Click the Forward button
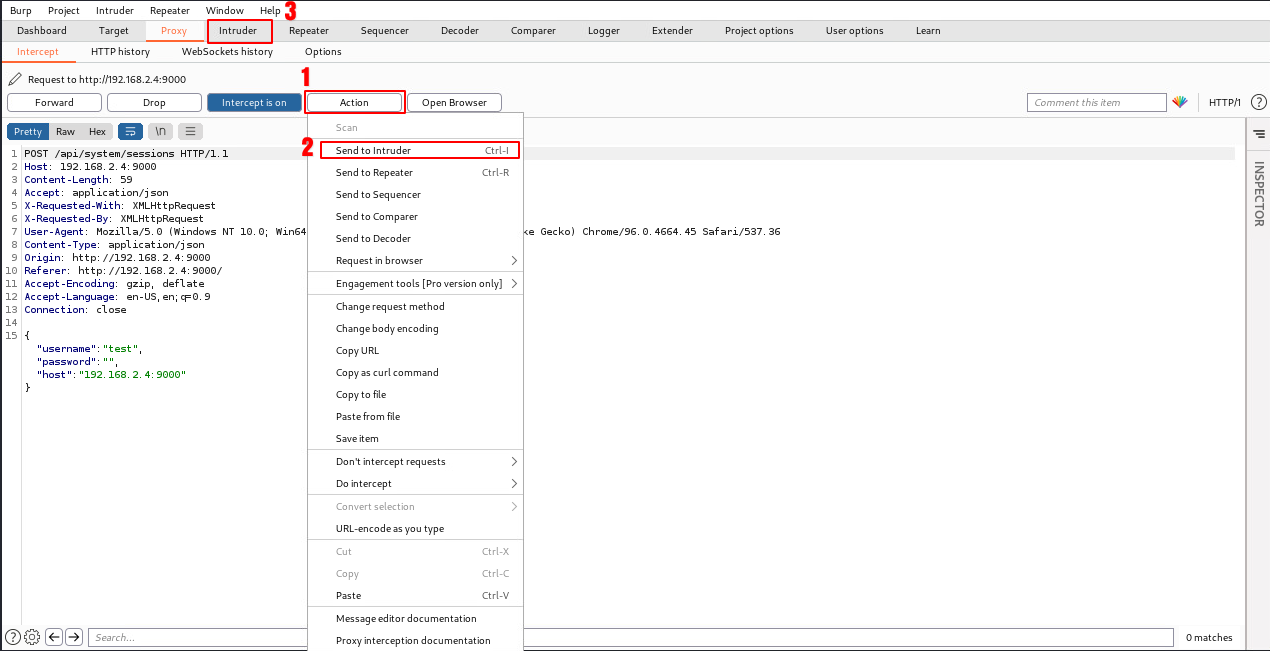 pyautogui.click(x=55, y=103)
